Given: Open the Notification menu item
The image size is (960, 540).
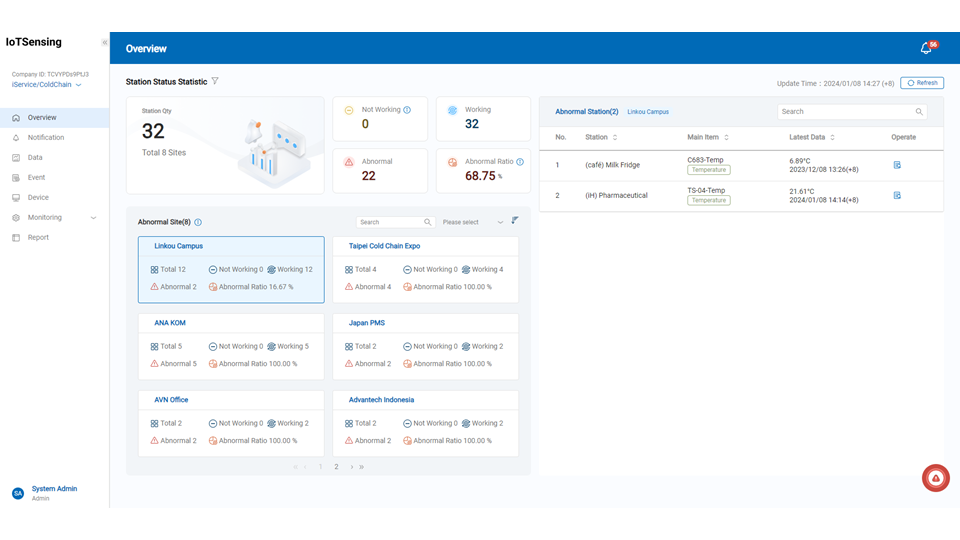Looking at the screenshot, I should click(x=46, y=137).
